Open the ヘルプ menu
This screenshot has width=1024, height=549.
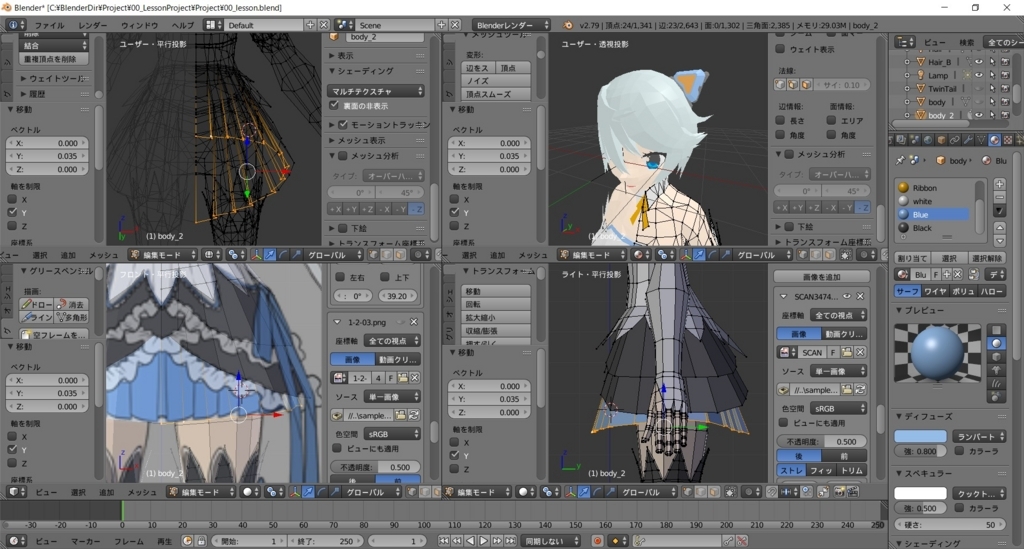pyautogui.click(x=183, y=25)
